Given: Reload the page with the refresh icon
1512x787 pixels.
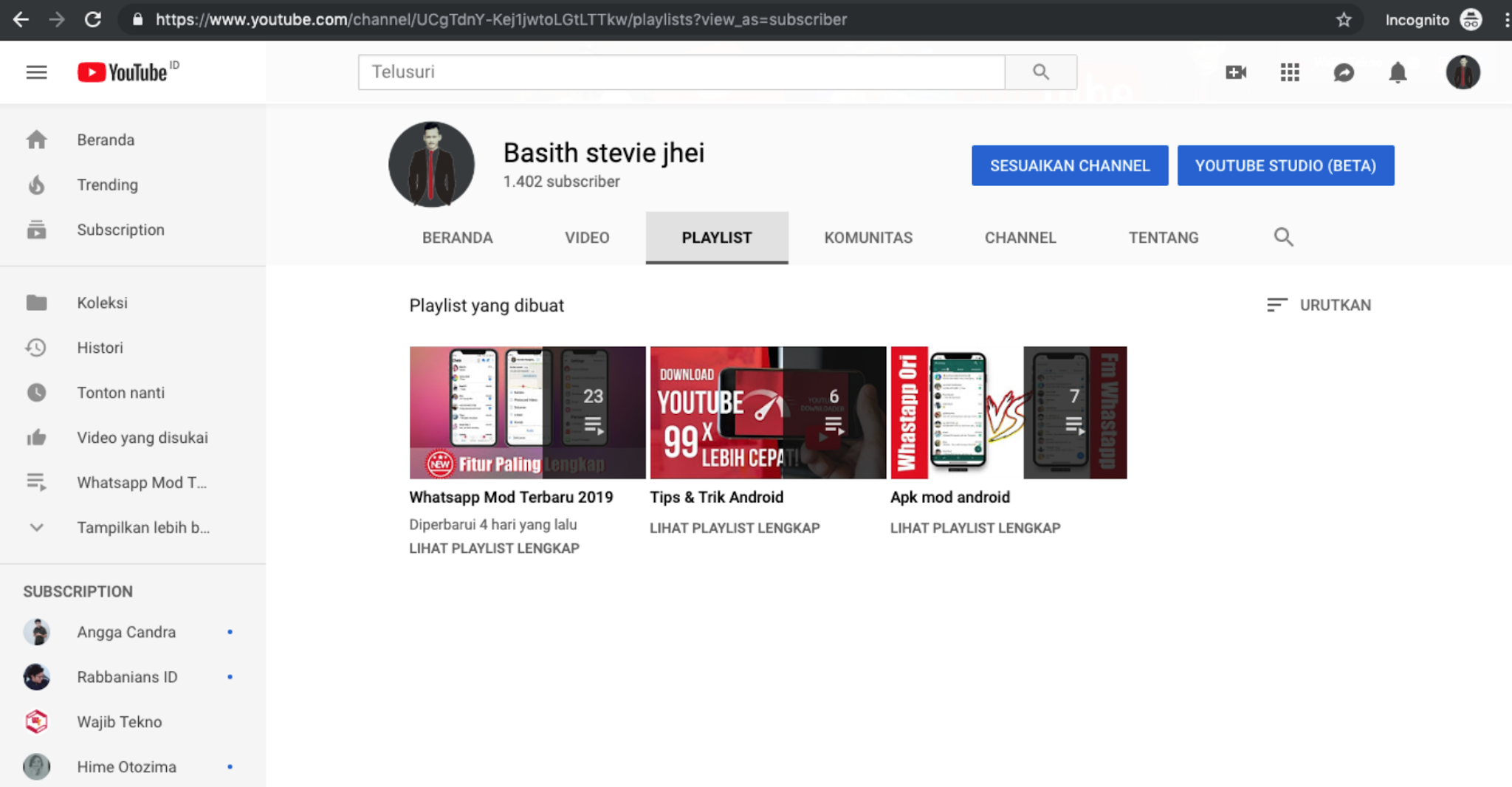Looking at the screenshot, I should point(93,20).
